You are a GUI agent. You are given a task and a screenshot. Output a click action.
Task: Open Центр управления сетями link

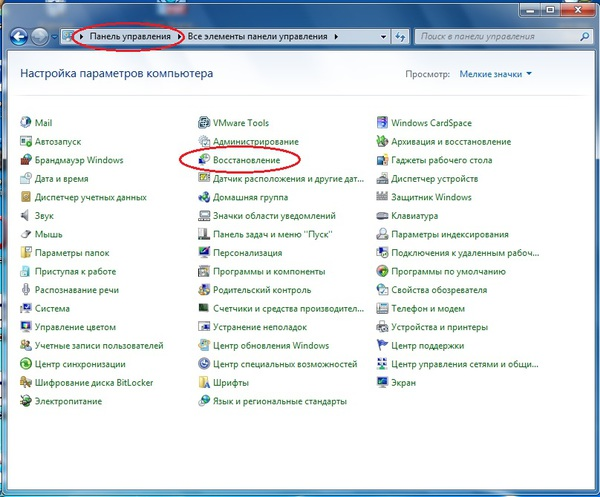(x=465, y=364)
